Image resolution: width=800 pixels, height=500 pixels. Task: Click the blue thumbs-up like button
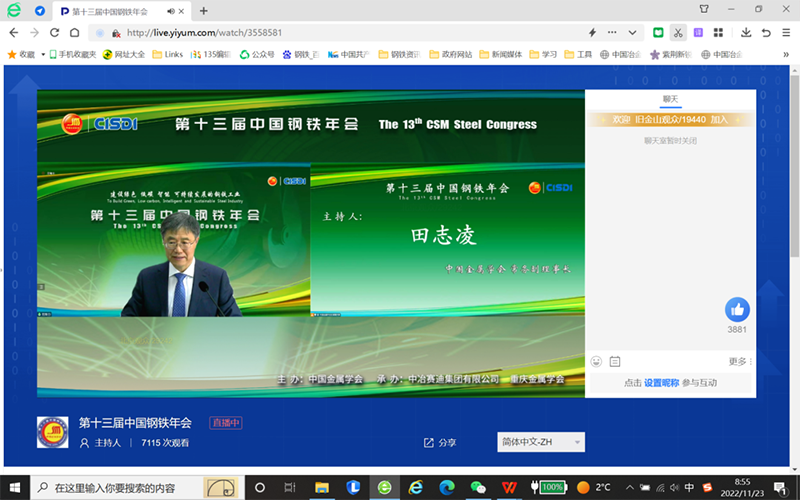coord(737,309)
